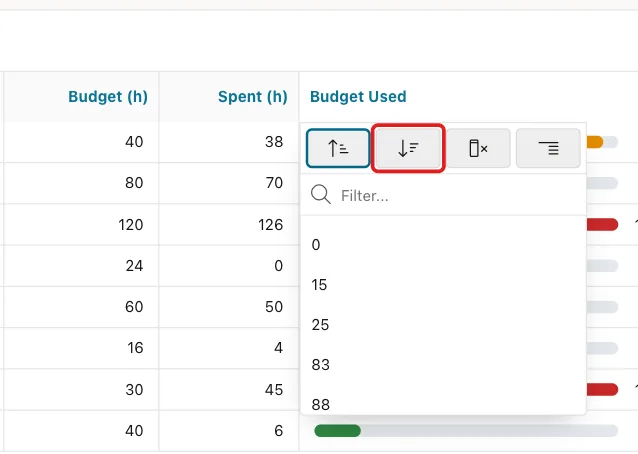Click the green budget progress bar
Viewport: 638px width, 454px height.
pyautogui.click(x=337, y=430)
